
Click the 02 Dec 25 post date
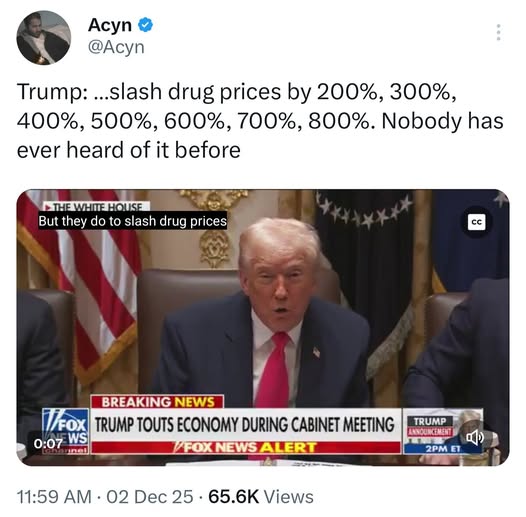point(150,497)
